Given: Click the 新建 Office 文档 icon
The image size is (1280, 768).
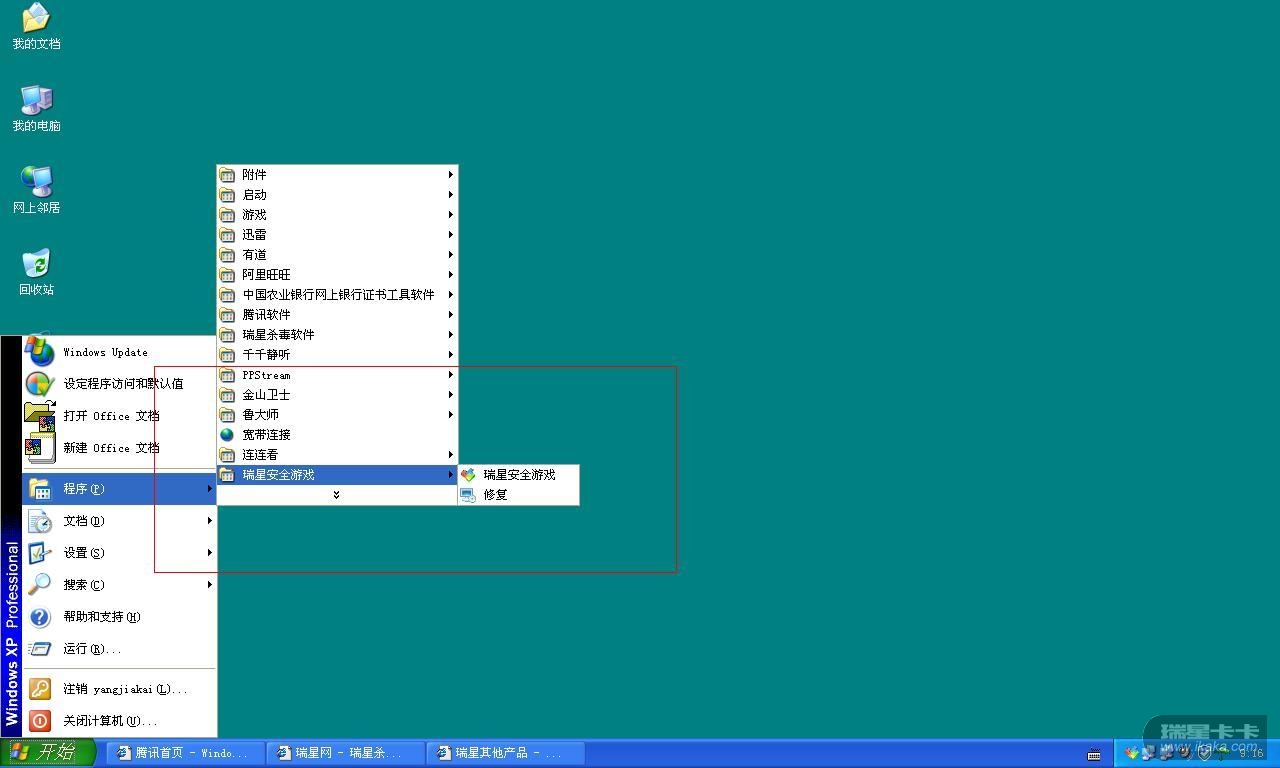Looking at the screenshot, I should click(40, 447).
